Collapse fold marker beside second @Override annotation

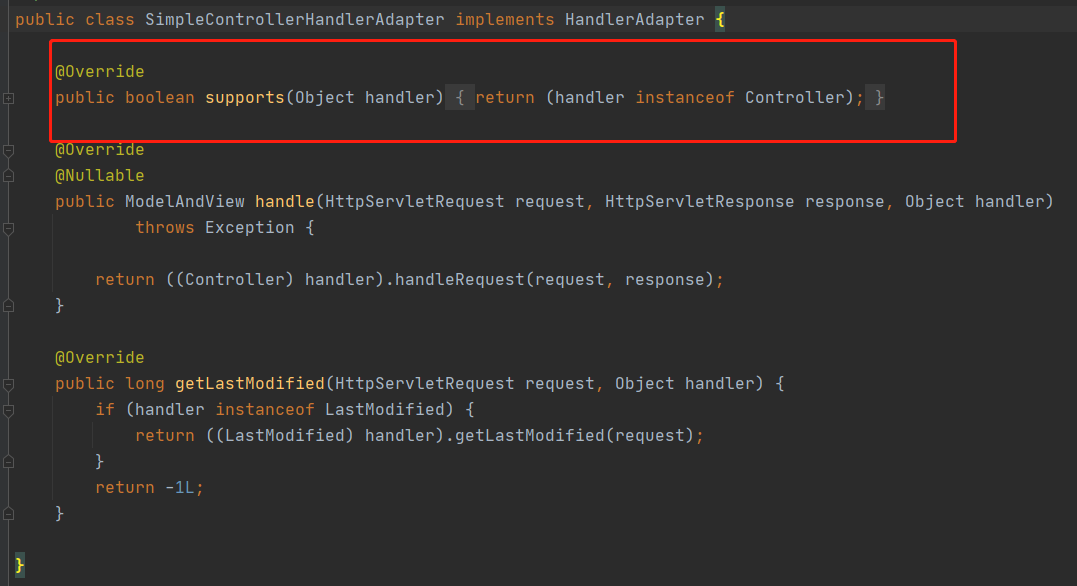click(8, 150)
